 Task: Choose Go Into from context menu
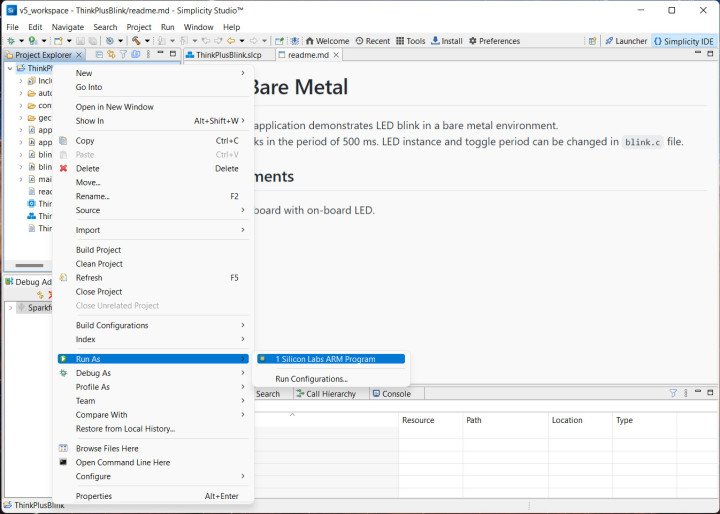[x=153, y=87]
